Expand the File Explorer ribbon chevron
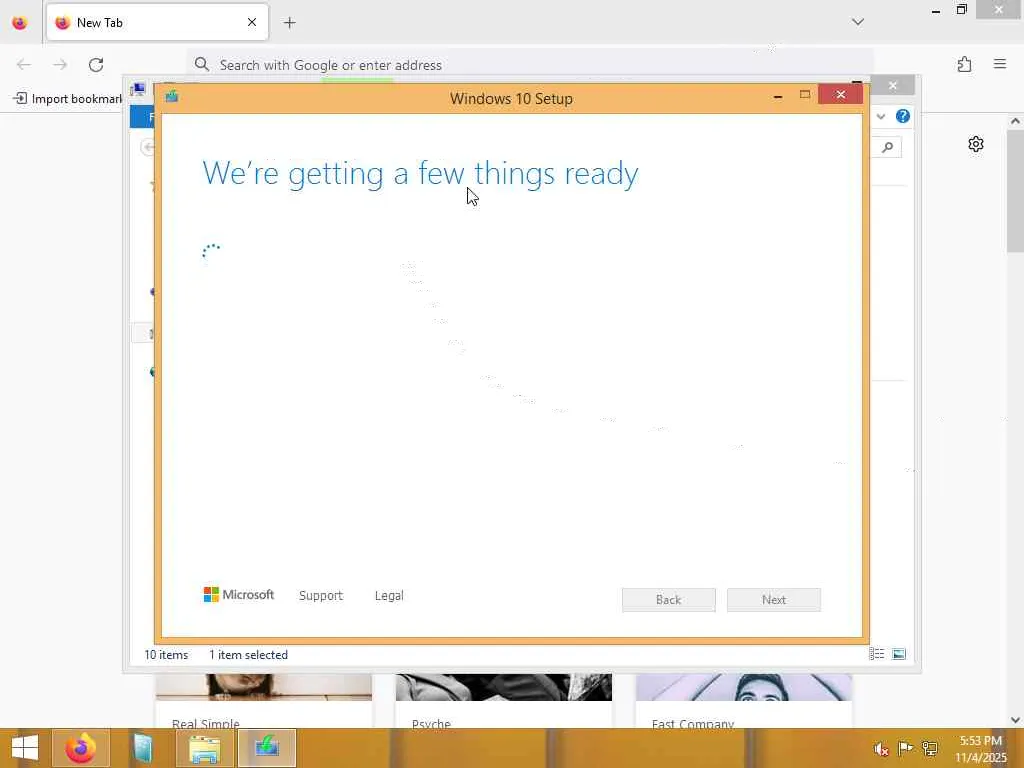This screenshot has height=768, width=1024. coord(881,117)
